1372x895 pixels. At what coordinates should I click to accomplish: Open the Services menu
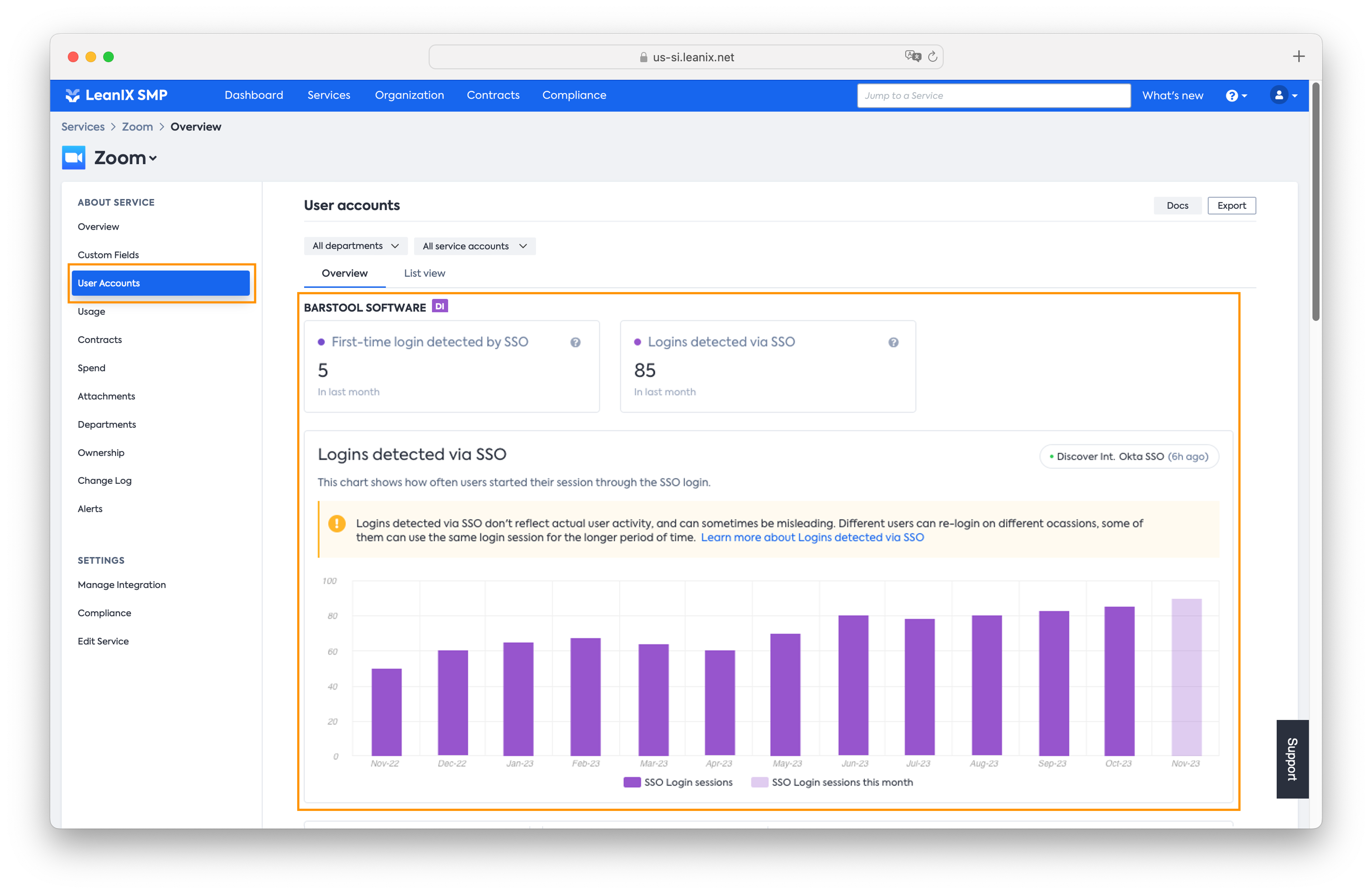(x=329, y=95)
